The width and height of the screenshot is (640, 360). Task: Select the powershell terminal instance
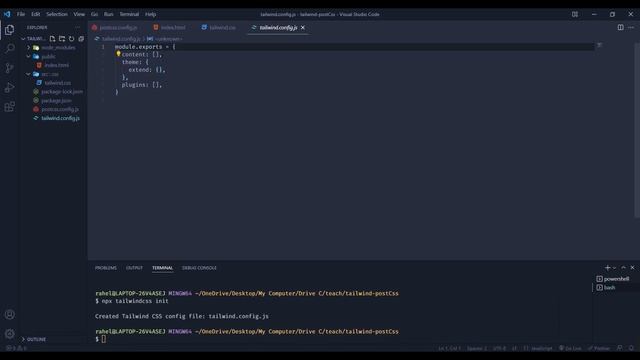(613, 279)
